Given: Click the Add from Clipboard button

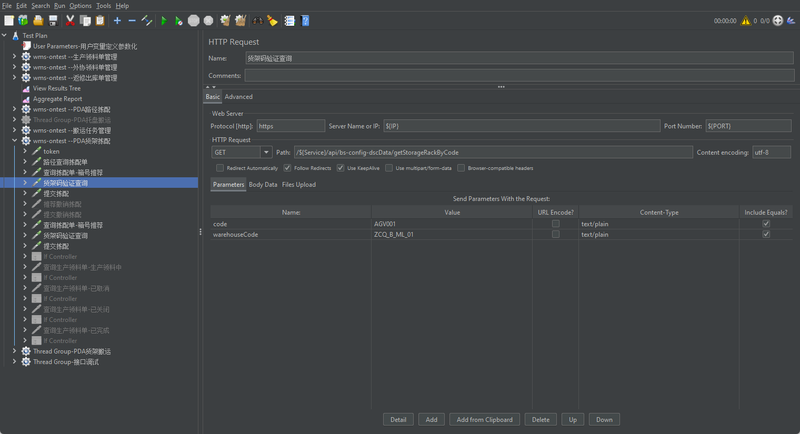Looking at the screenshot, I should (484, 420).
